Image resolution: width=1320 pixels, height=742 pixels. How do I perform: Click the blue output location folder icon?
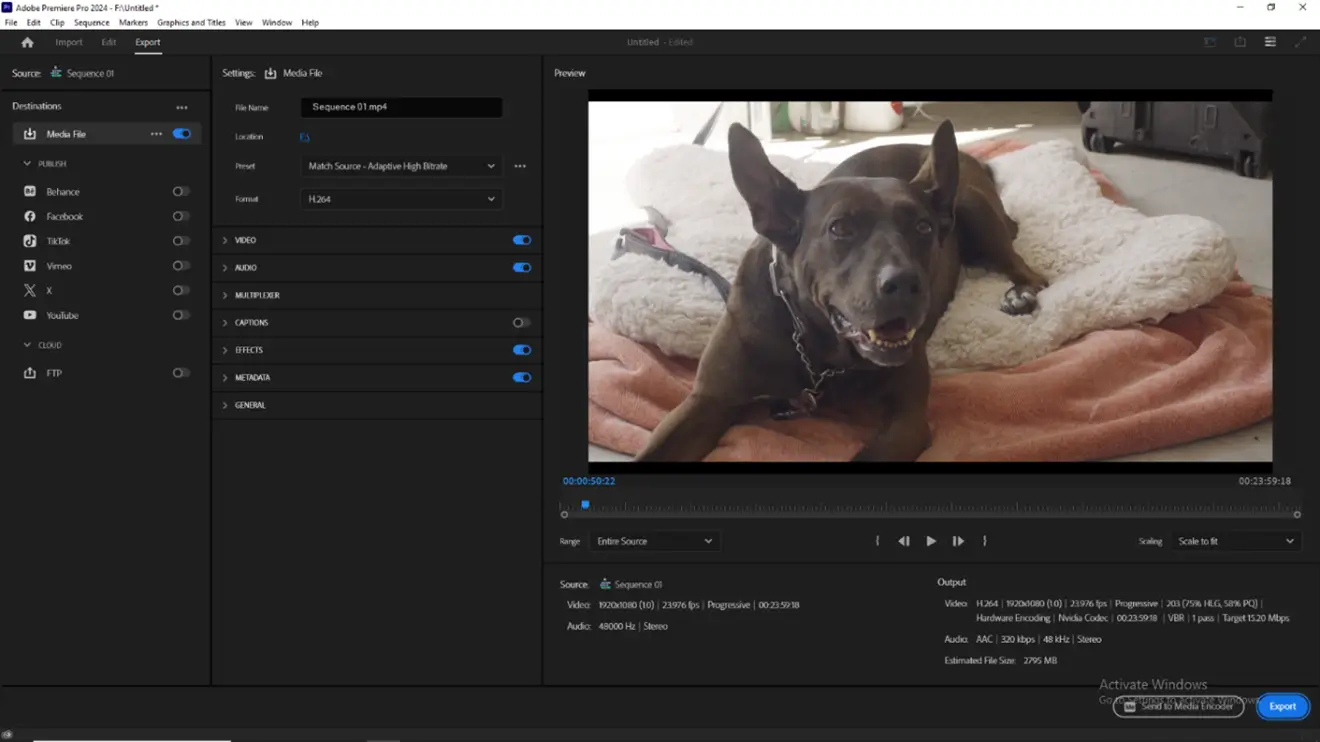coord(305,137)
